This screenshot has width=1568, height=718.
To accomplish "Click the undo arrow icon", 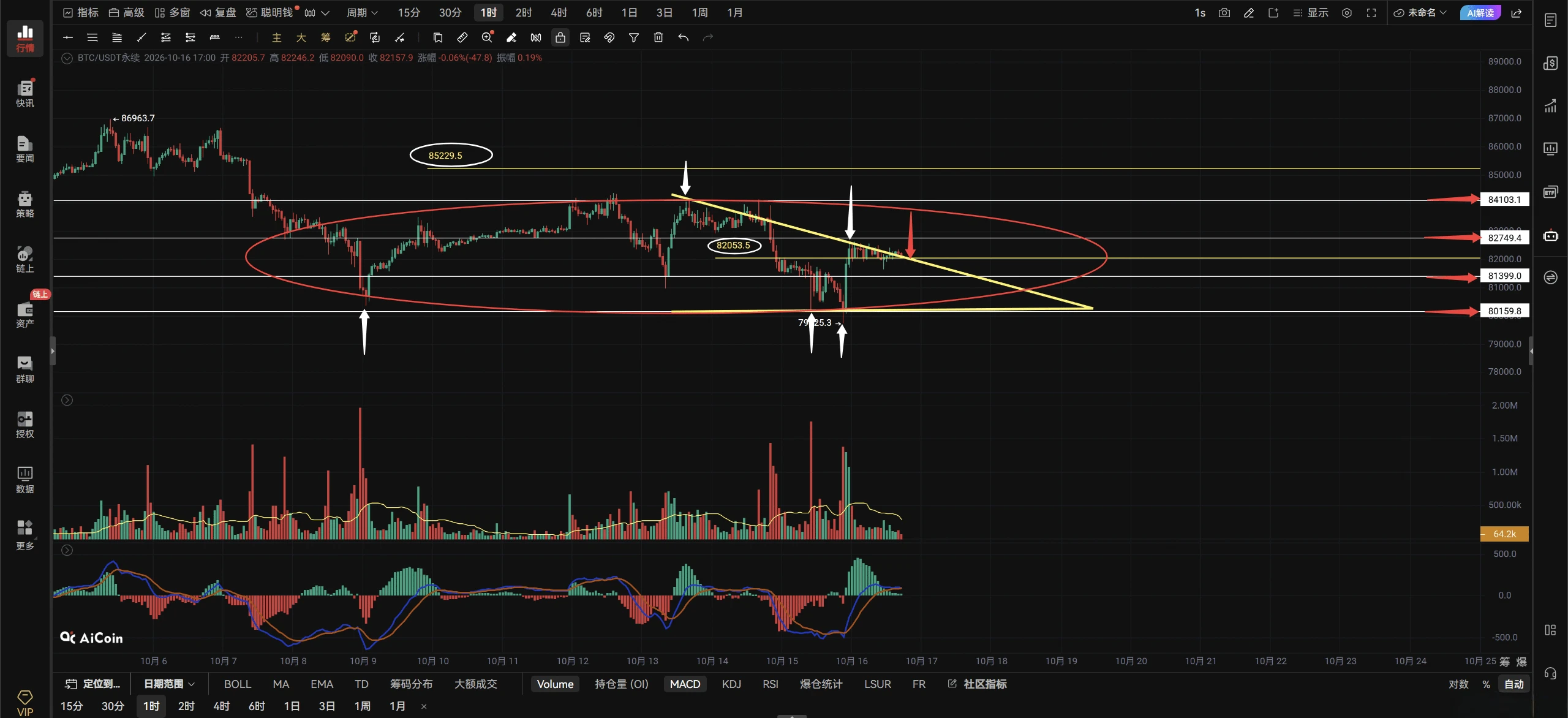I will [683, 37].
